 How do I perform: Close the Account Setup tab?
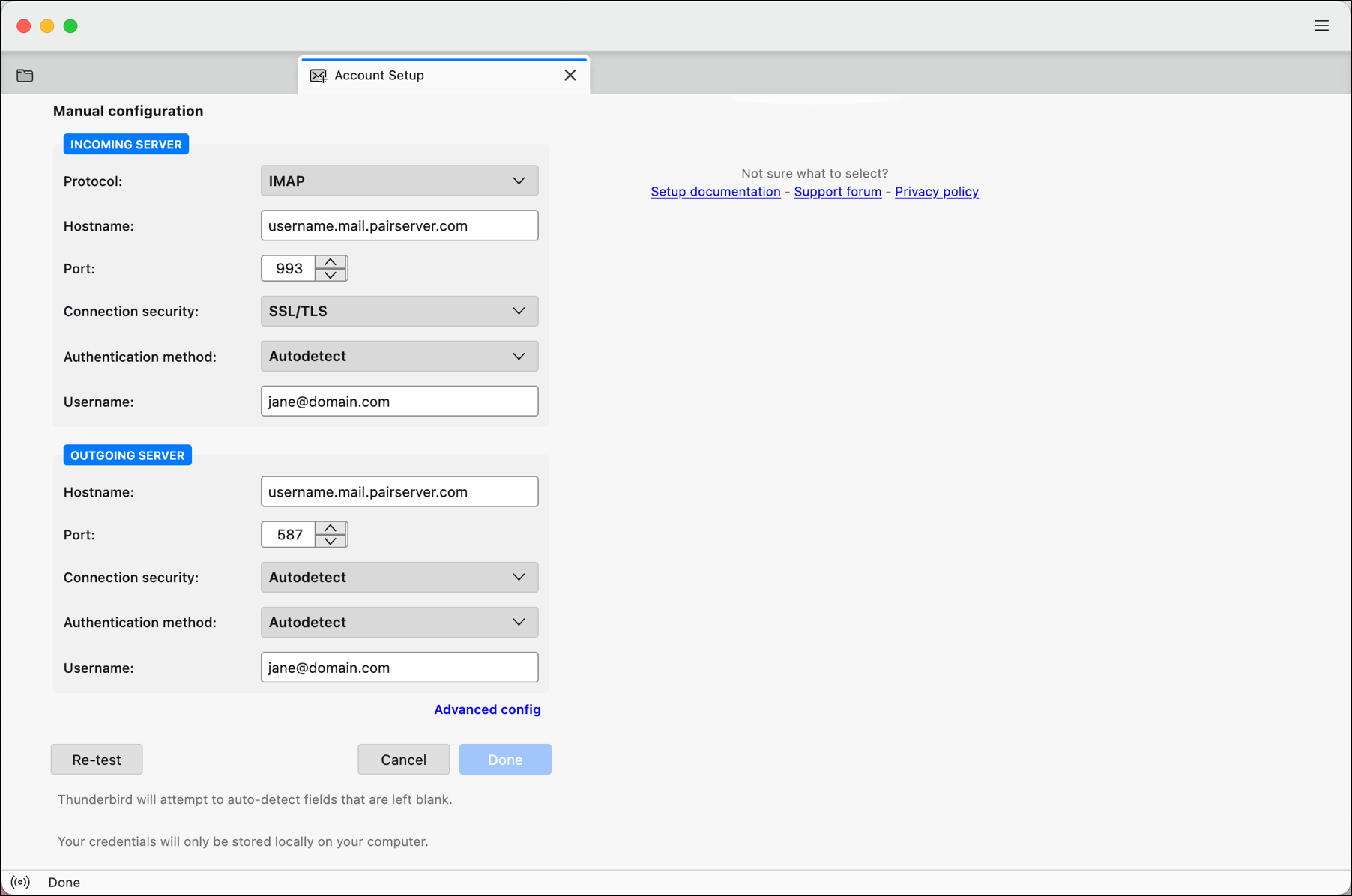pos(570,75)
